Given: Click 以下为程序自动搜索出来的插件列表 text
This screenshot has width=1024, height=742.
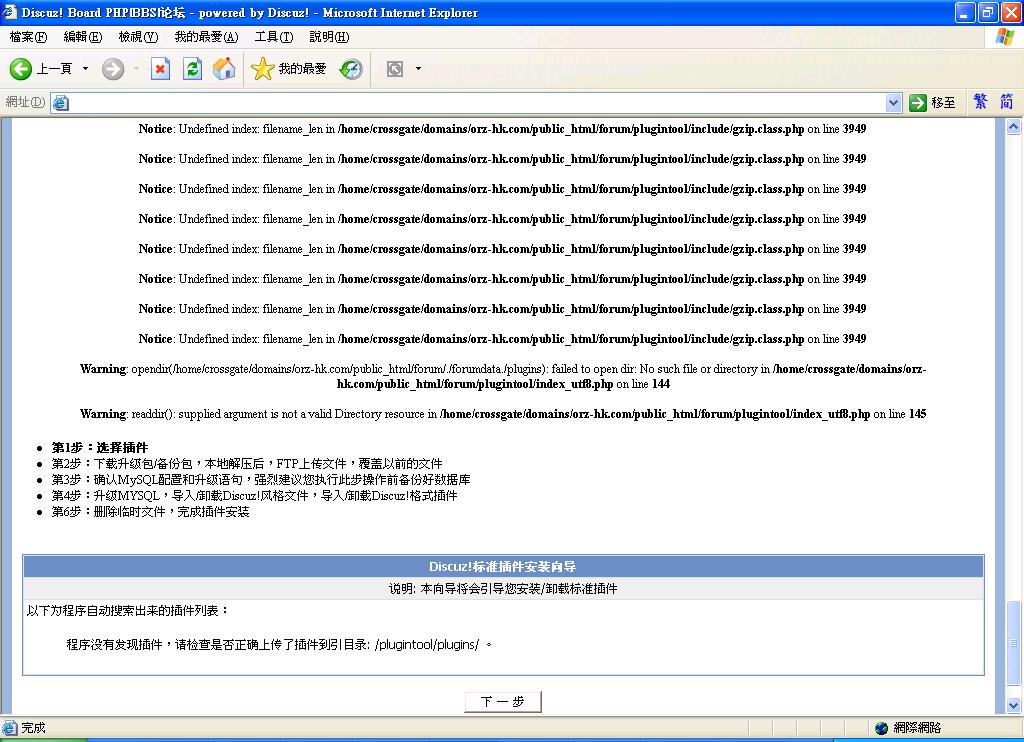Looking at the screenshot, I should click(x=128, y=611).
